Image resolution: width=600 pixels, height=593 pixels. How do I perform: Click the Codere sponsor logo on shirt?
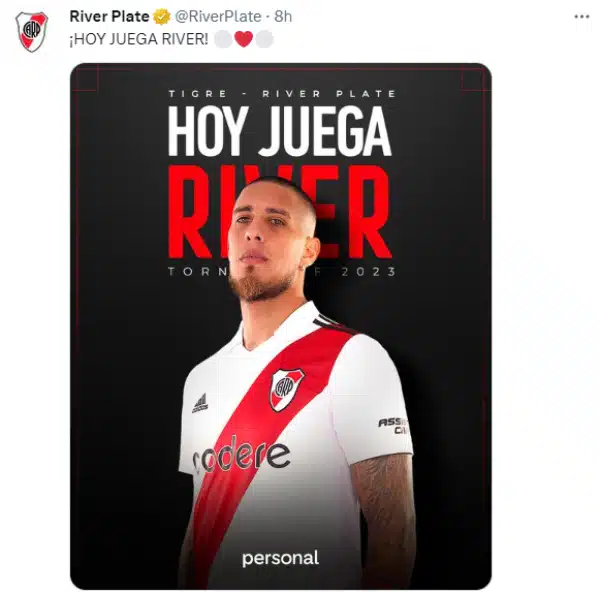click(241, 455)
